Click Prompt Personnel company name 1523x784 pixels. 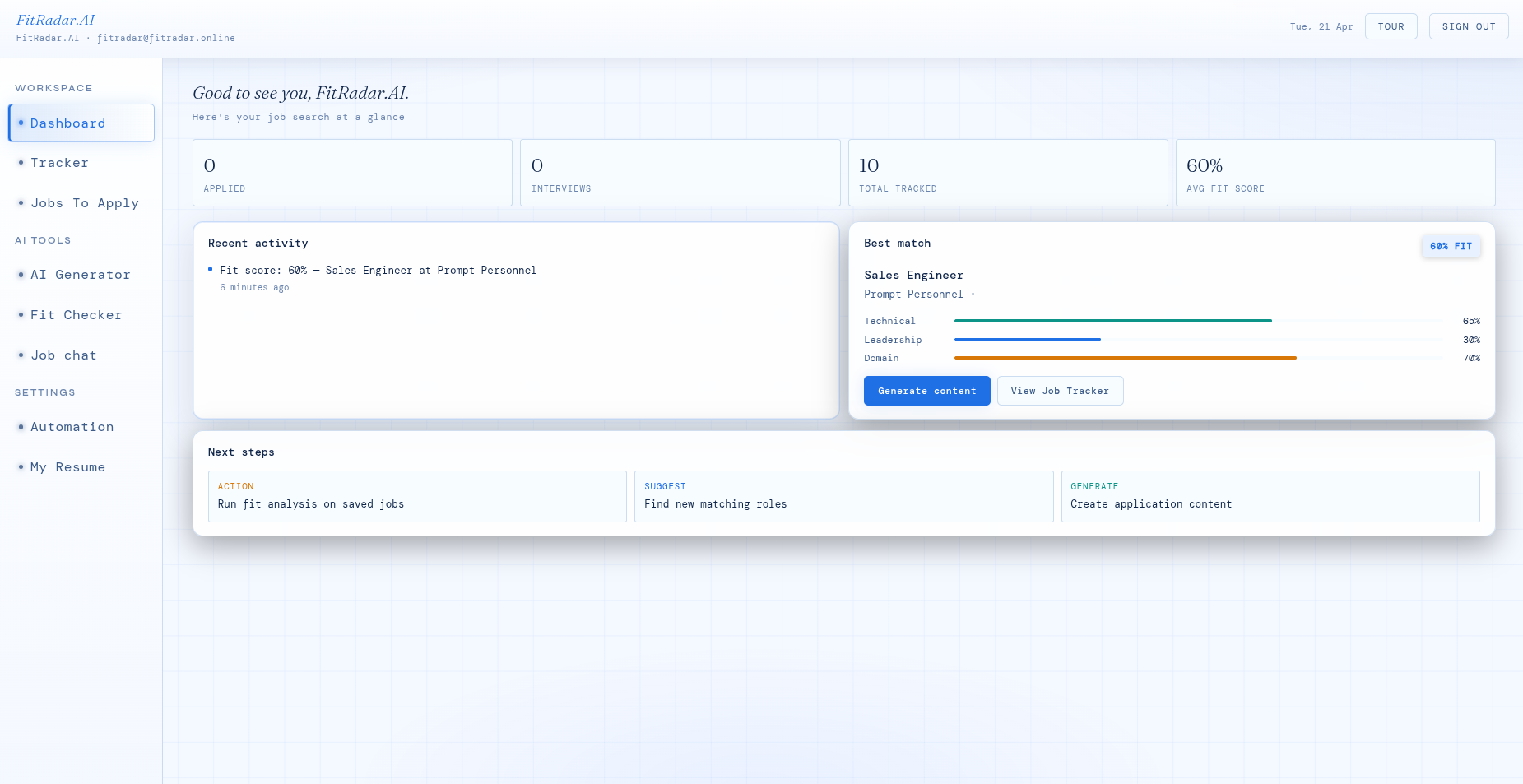913,294
